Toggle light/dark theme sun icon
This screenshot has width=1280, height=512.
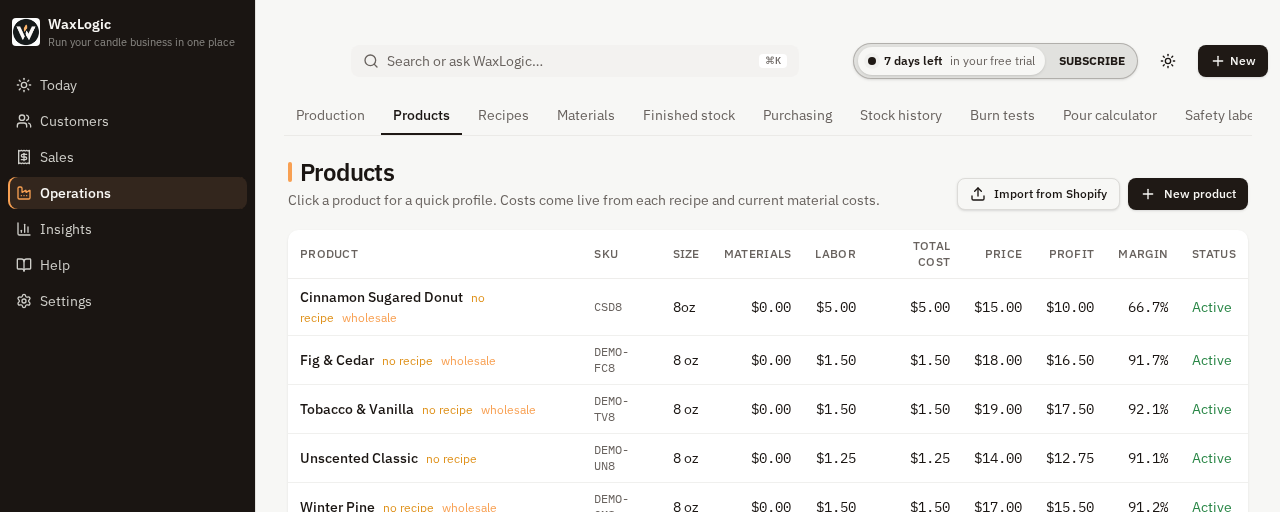click(x=1168, y=61)
